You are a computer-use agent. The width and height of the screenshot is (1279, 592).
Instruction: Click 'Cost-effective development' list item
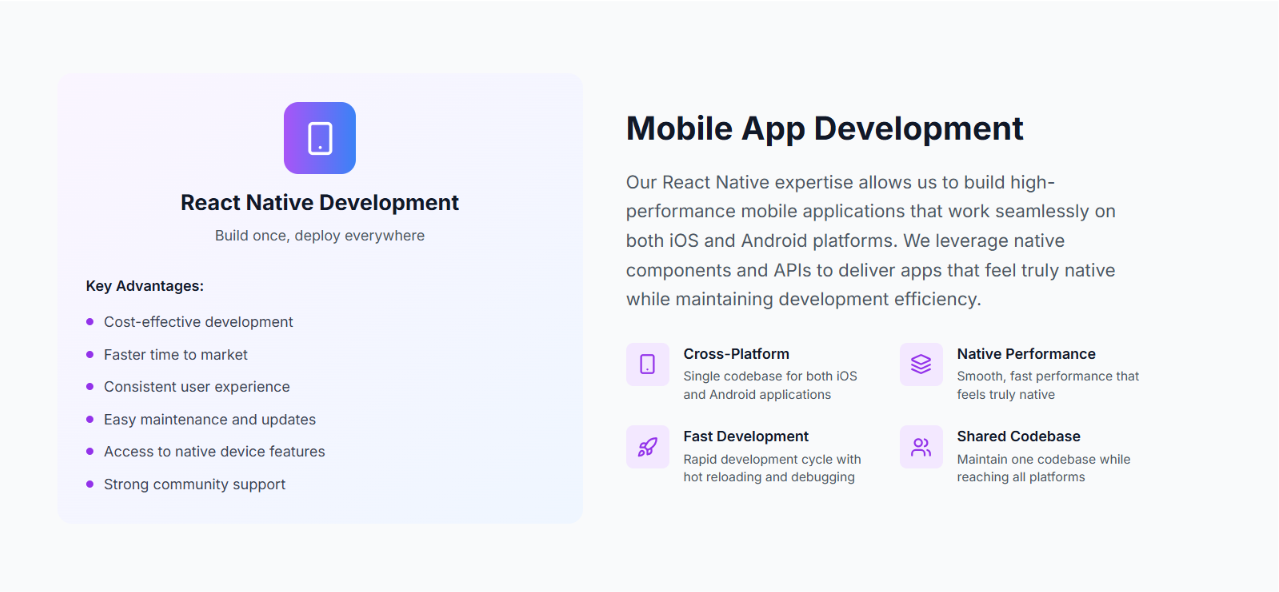tap(199, 322)
